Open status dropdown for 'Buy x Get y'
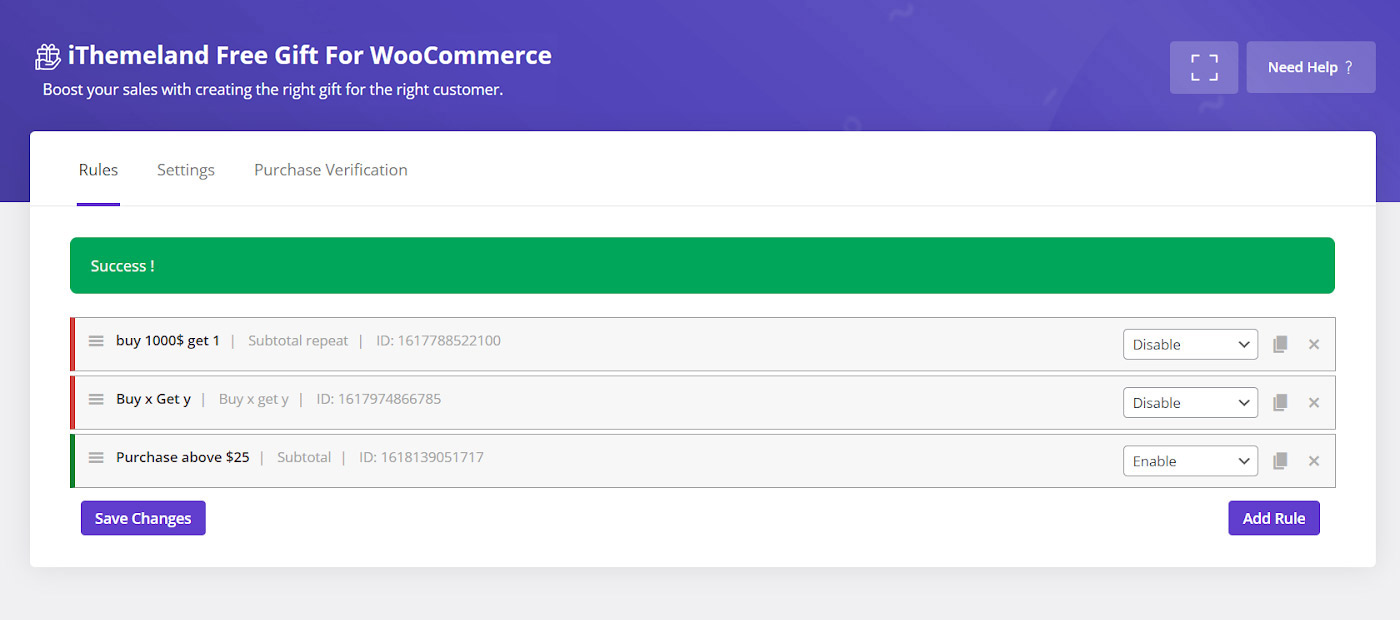Screen dimensions: 1400x620 1190,403
